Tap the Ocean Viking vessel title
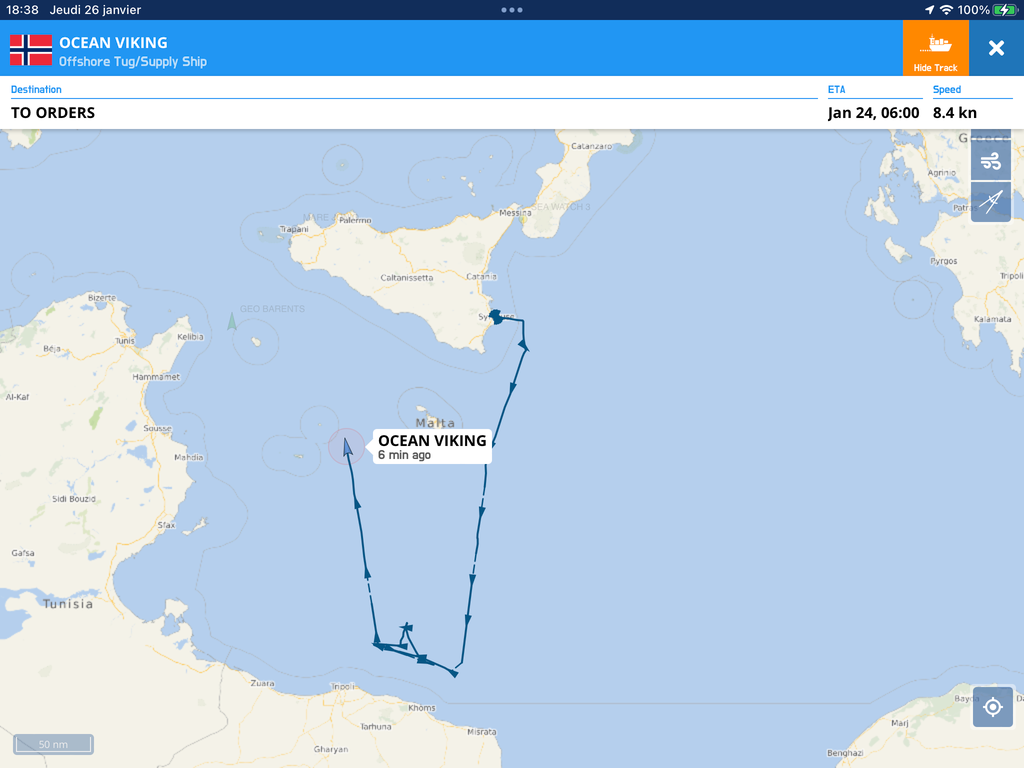This screenshot has width=1024, height=768. coord(113,42)
